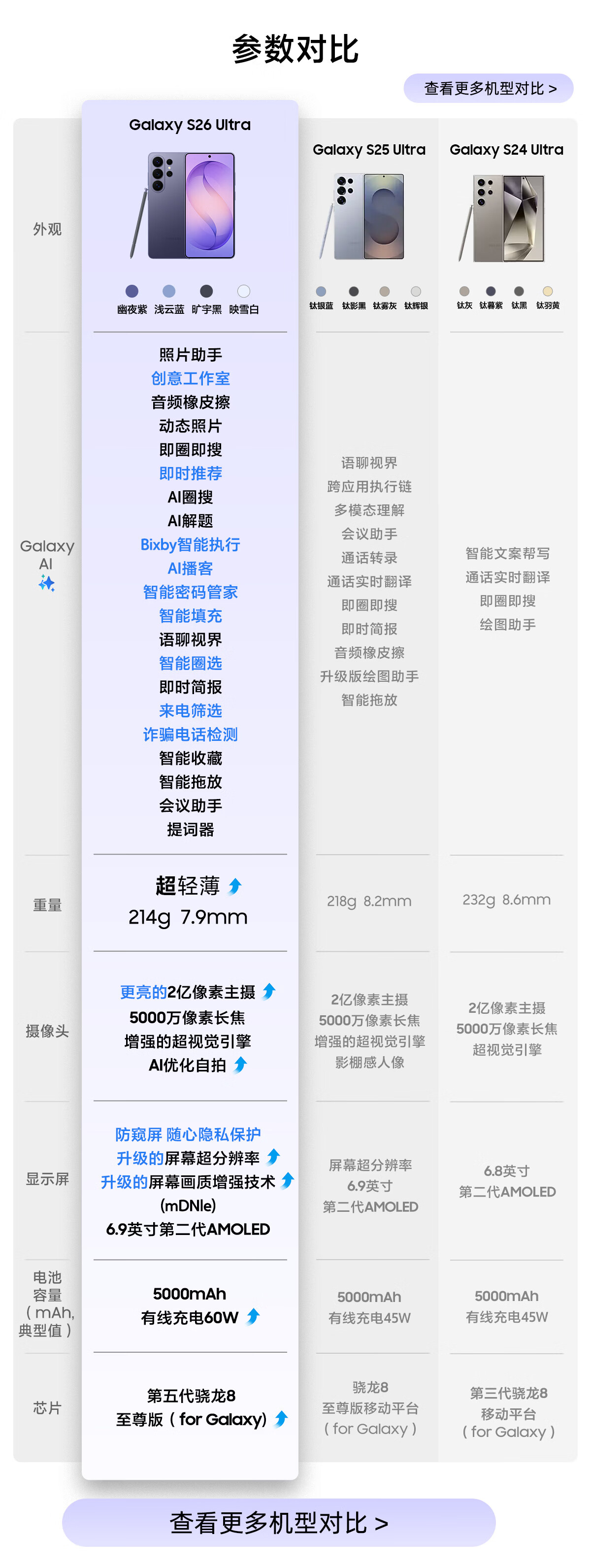Select the 幽夜紫 color swatch
This screenshot has height=1568, width=591.
(131, 292)
